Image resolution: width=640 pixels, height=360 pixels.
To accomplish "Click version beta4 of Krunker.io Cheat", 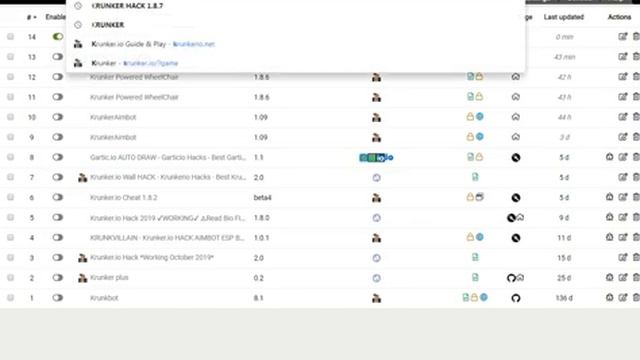I will pyautogui.click(x=262, y=198).
